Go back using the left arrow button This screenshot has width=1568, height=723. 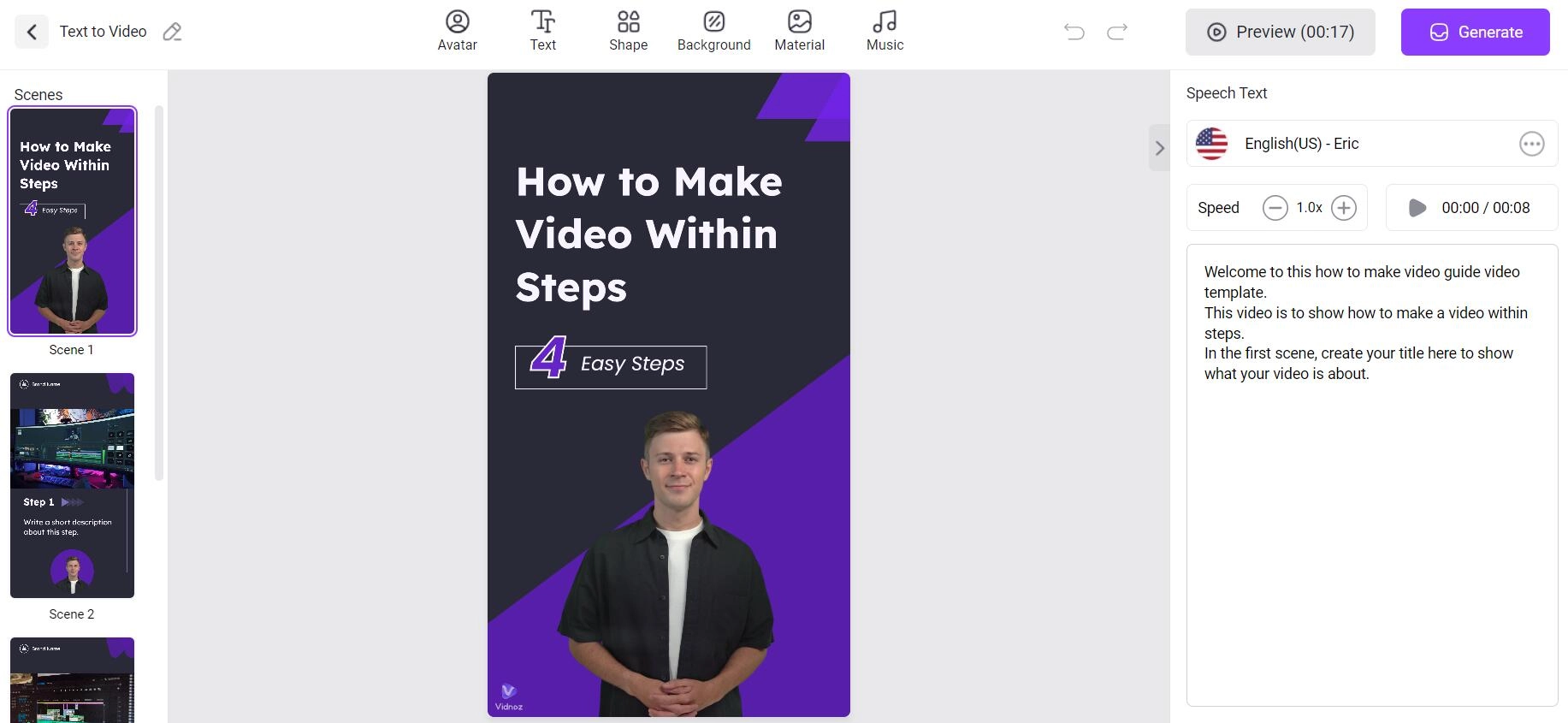(x=32, y=33)
